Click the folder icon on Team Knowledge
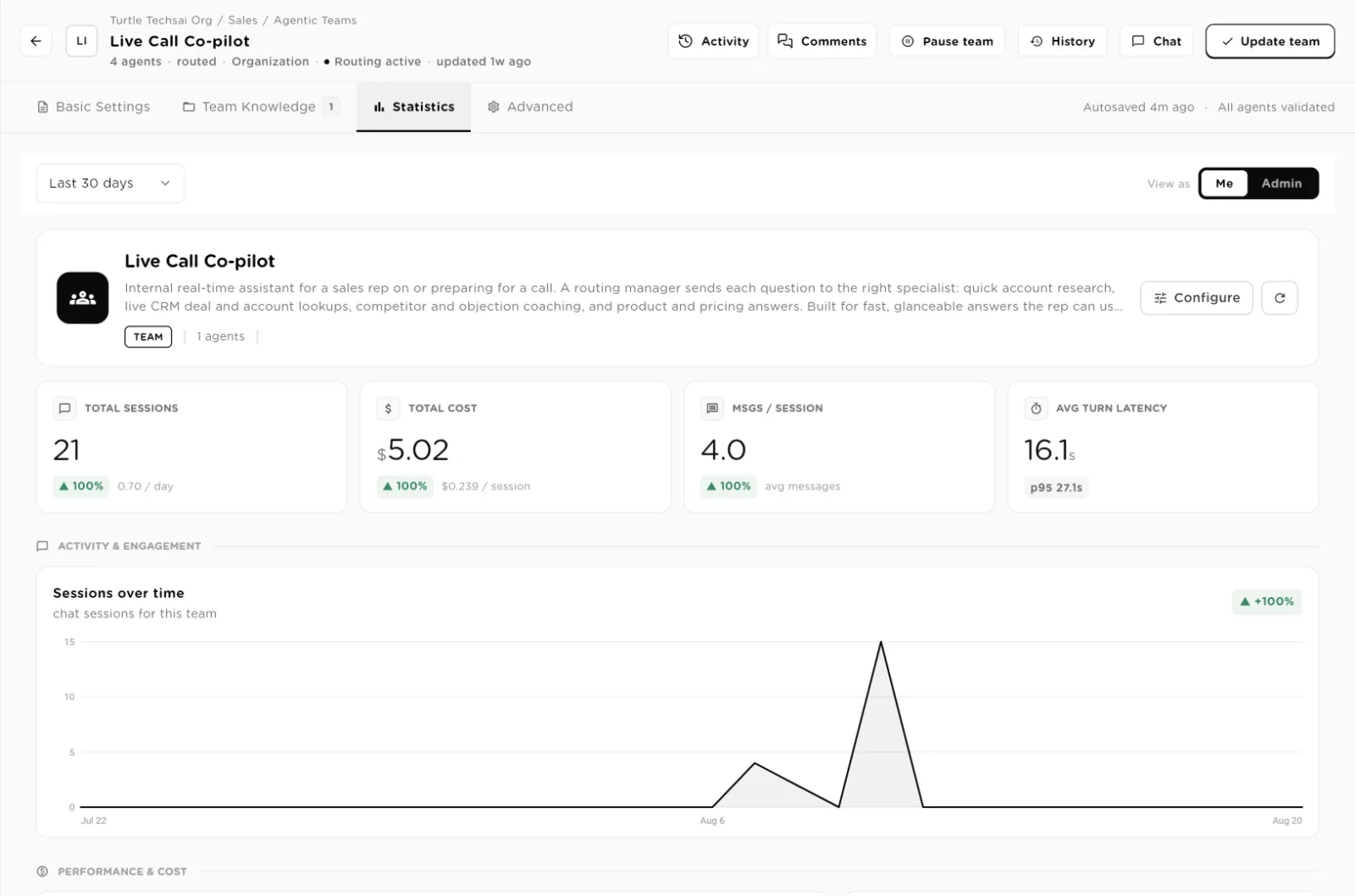 point(189,107)
